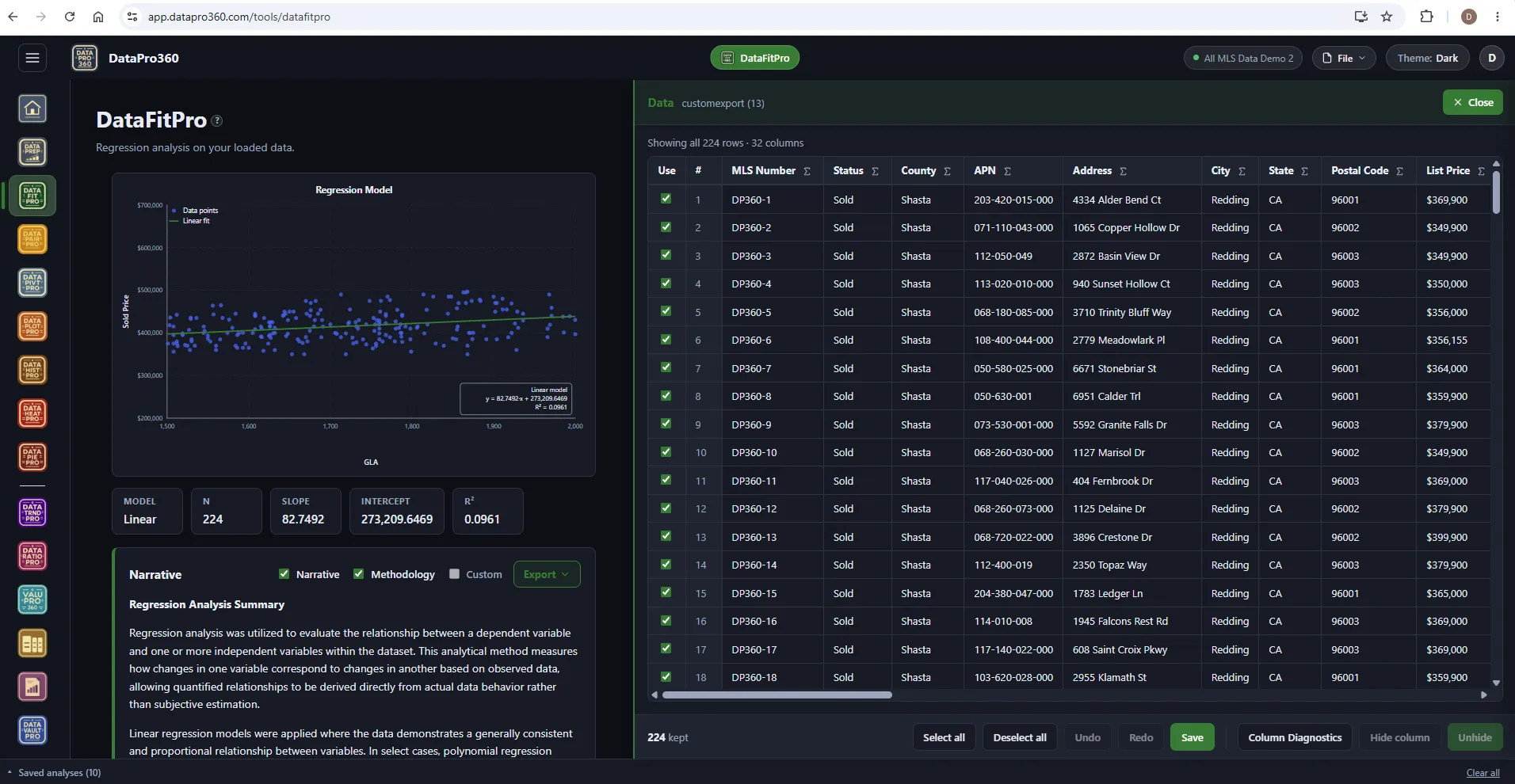The width and height of the screenshot is (1515, 784).
Task: Click the DataFitPro header tab
Action: [755, 58]
